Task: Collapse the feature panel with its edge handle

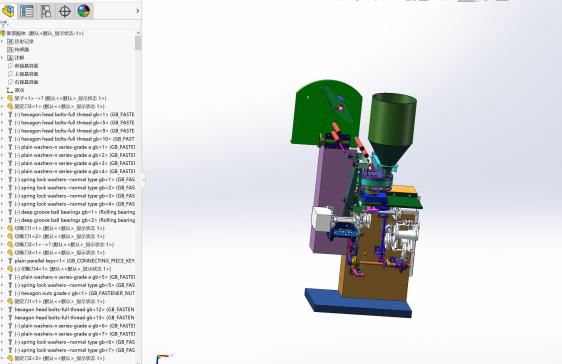Action: point(143,180)
